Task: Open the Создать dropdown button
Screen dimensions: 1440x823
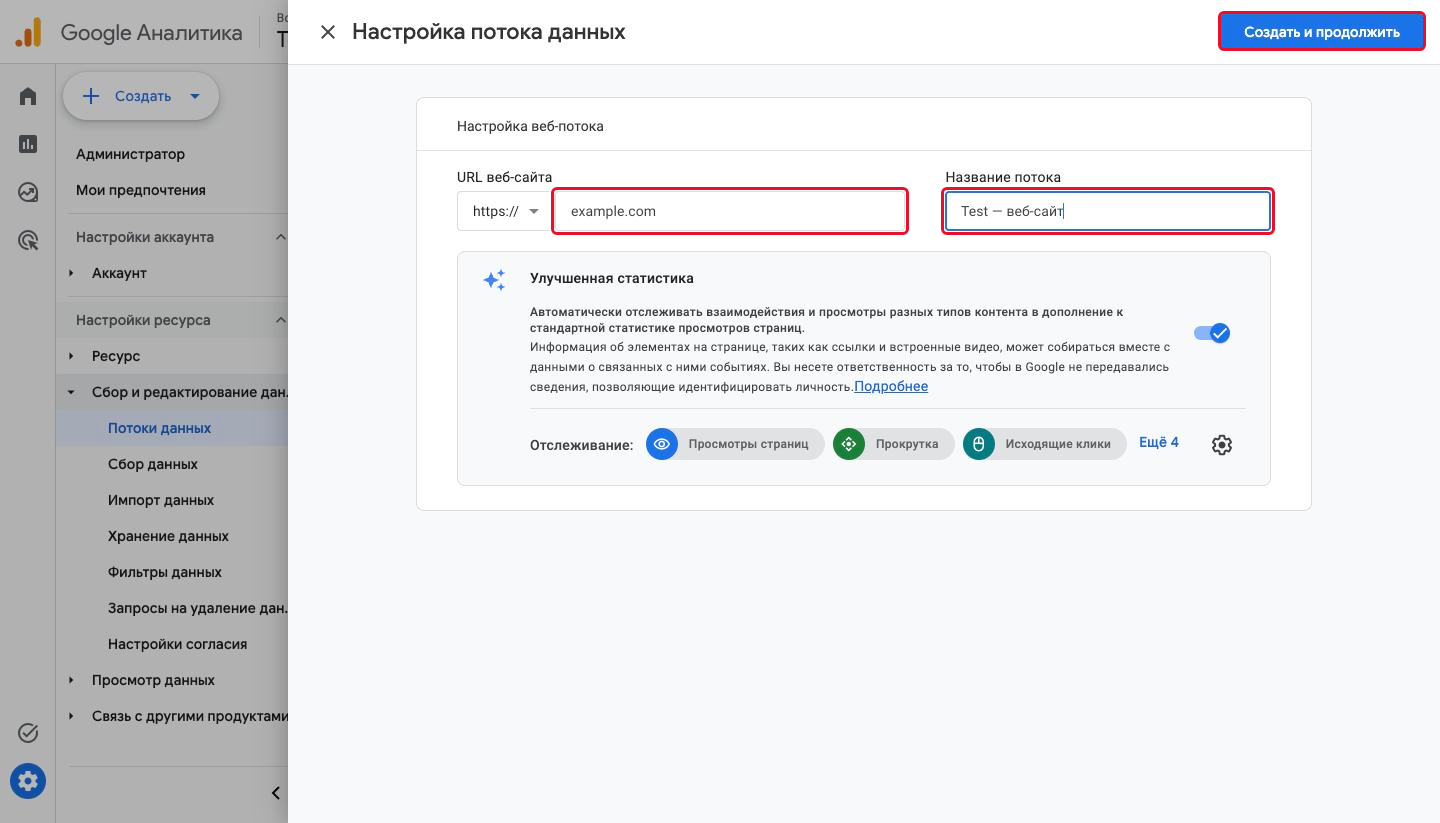Action: tap(141, 97)
